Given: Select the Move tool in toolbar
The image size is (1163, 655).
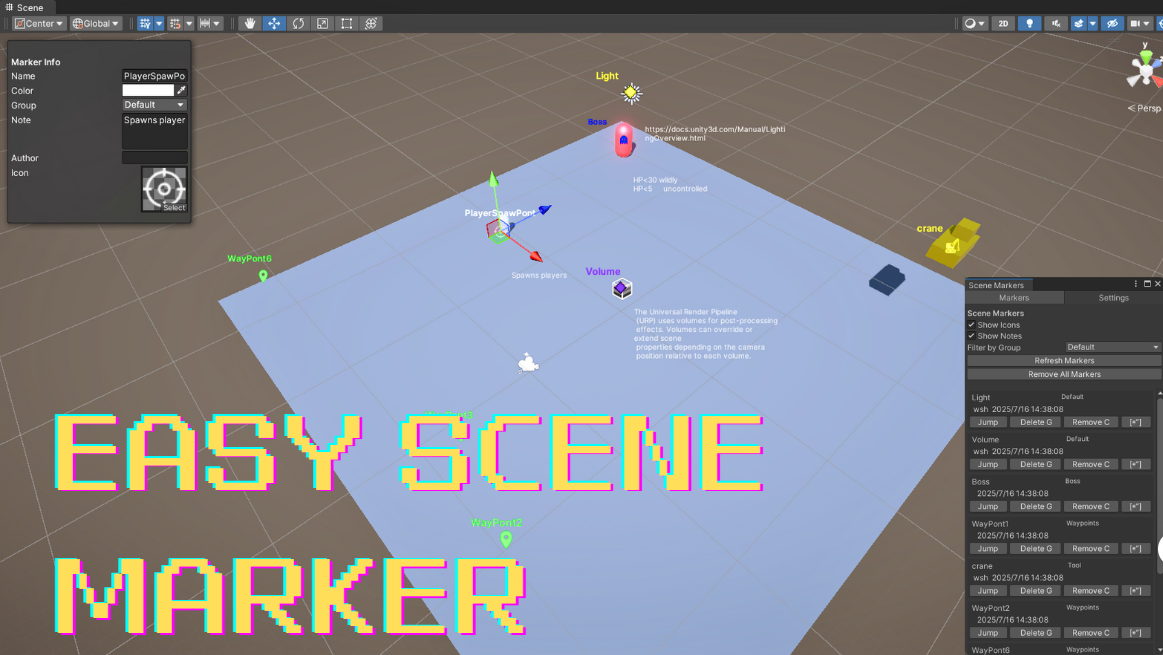Looking at the screenshot, I should click(274, 24).
